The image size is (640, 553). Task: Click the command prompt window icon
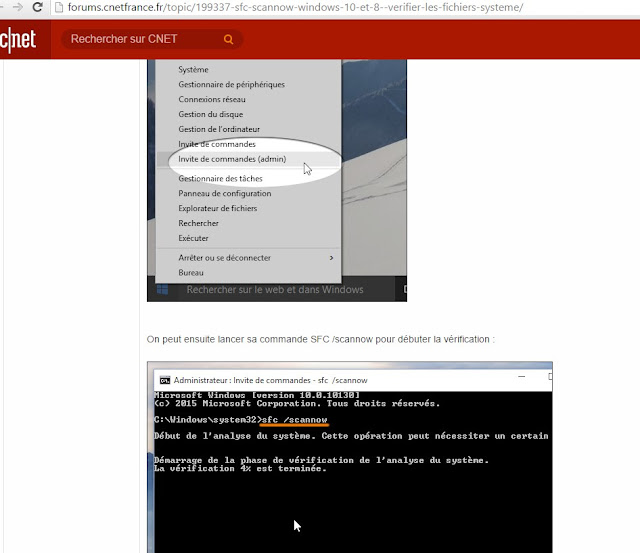click(165, 380)
